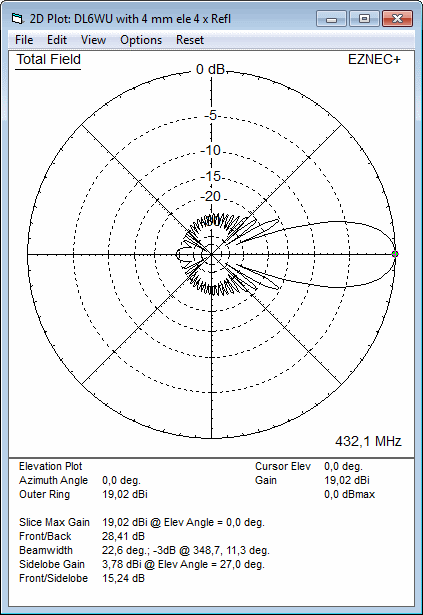Click the Sidelobe Gain label
Screen dimensions: 423x615
(x=52, y=564)
